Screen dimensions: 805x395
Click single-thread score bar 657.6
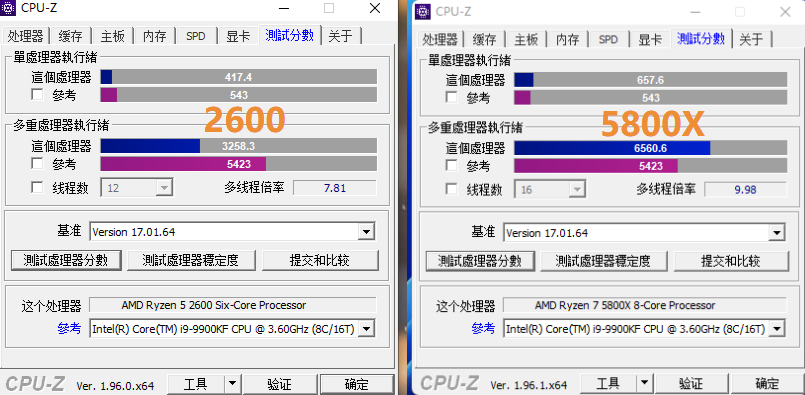pyautogui.click(x=650, y=80)
